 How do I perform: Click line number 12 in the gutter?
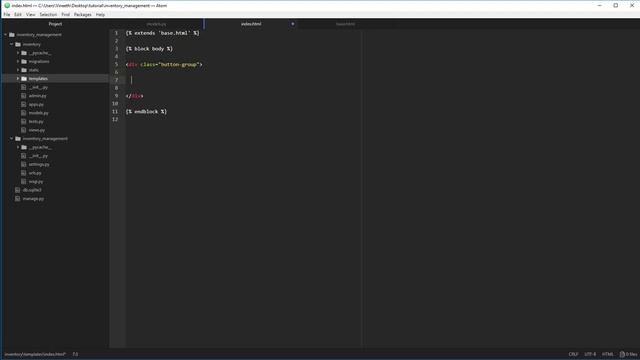click(x=115, y=120)
